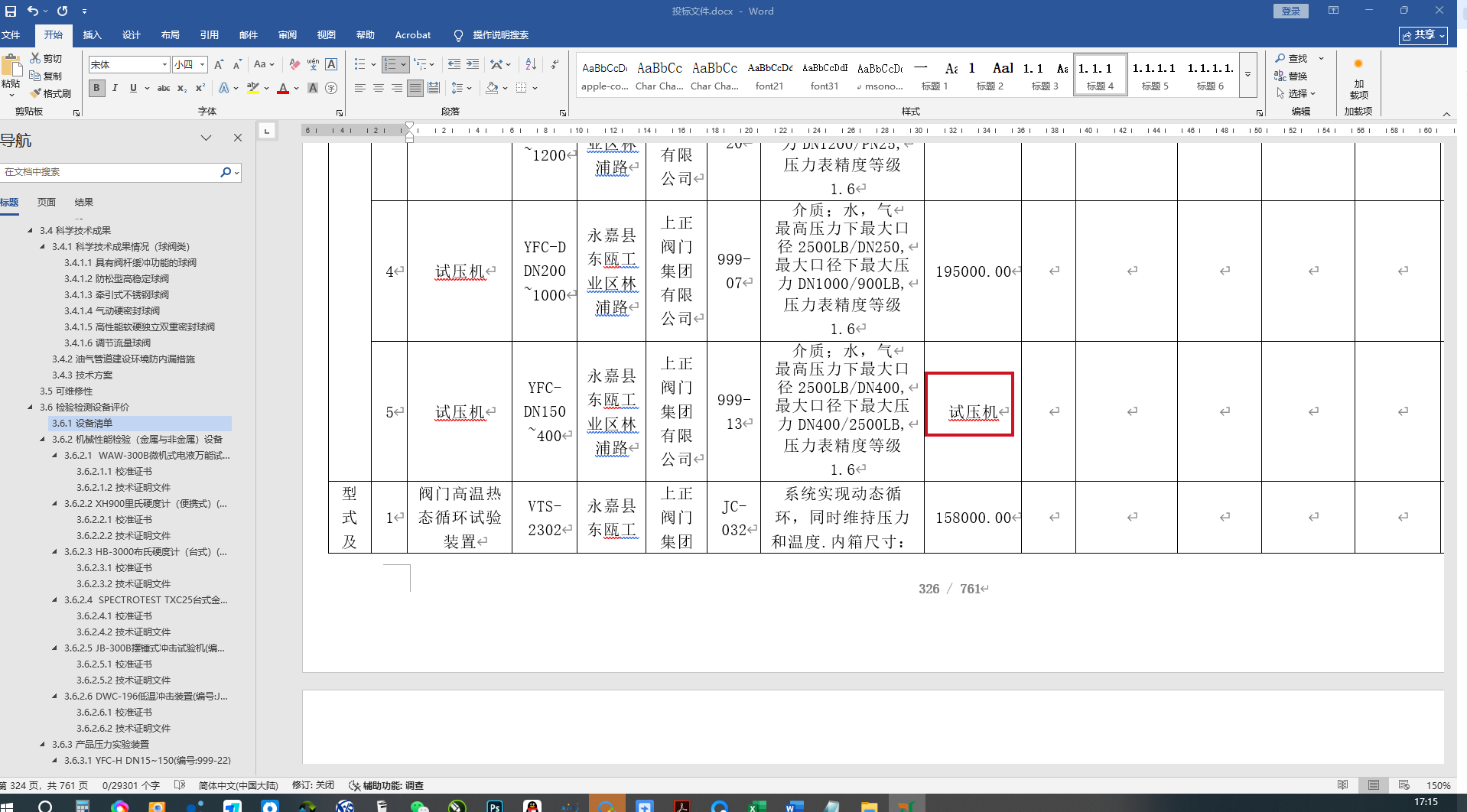Center-align the paragraph
This screenshot has width=1467, height=812.
point(378,89)
